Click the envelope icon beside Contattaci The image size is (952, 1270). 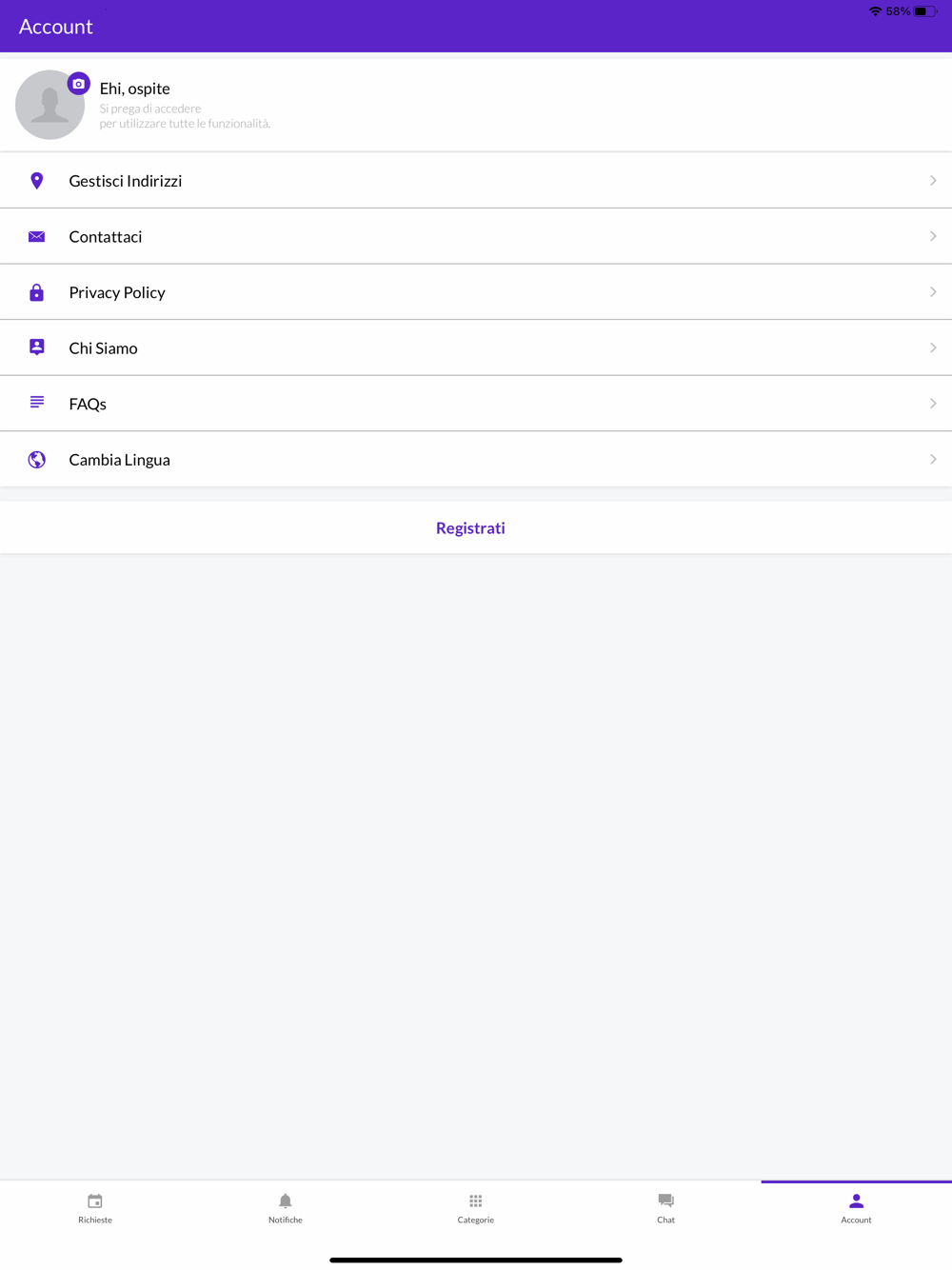tap(37, 236)
